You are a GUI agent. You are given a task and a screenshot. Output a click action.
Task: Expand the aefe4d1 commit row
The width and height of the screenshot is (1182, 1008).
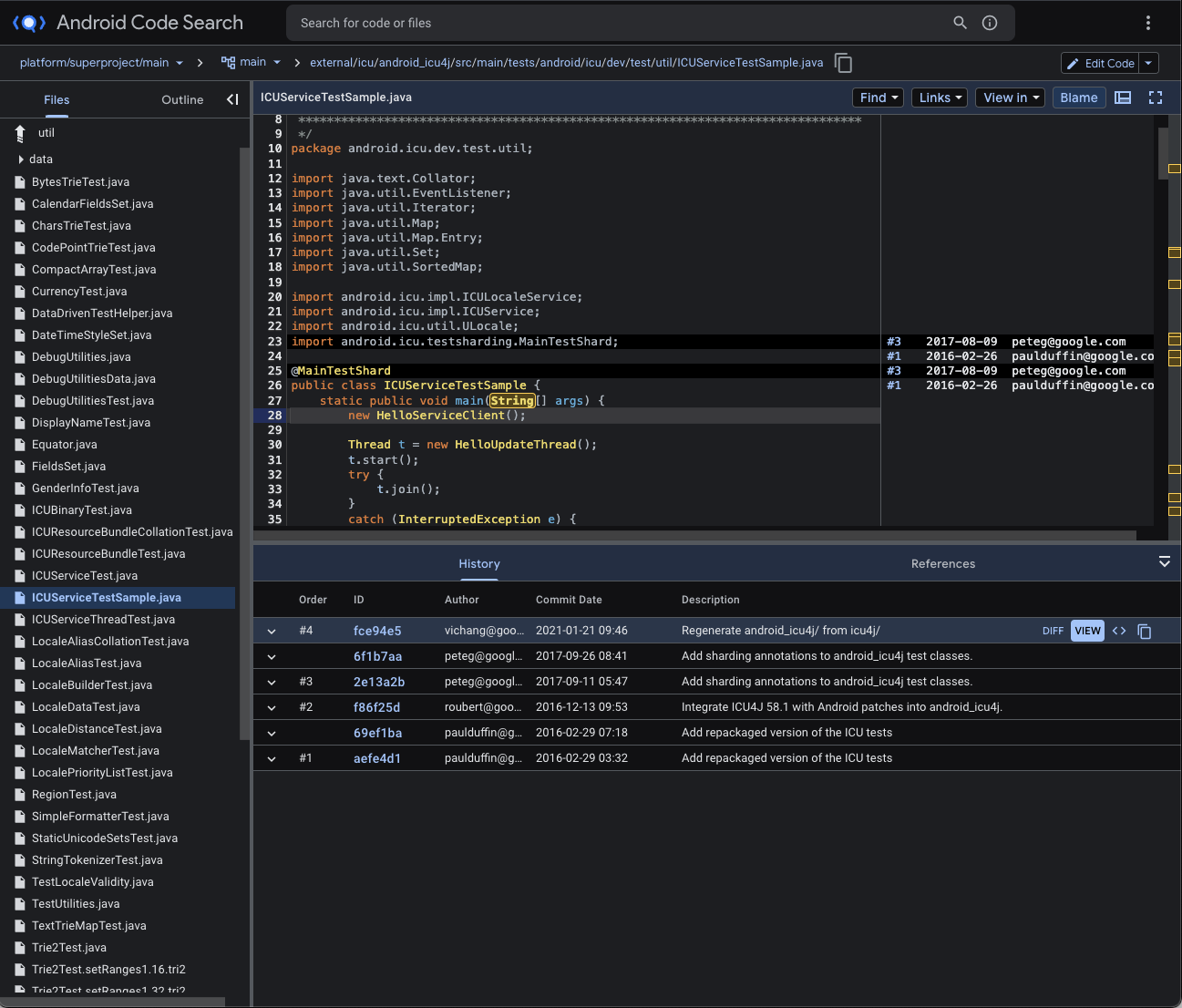coord(272,758)
